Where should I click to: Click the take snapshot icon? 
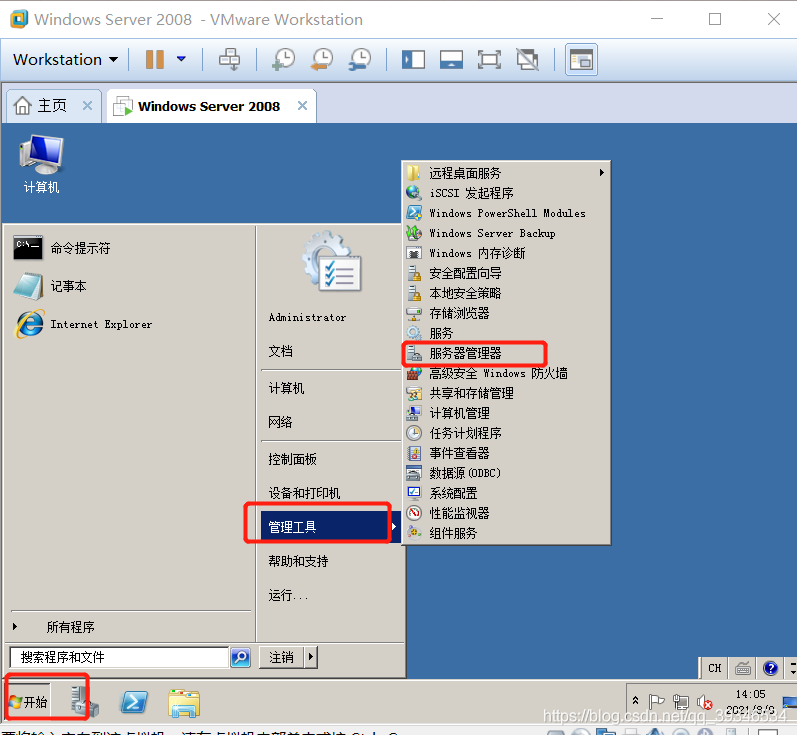click(284, 59)
